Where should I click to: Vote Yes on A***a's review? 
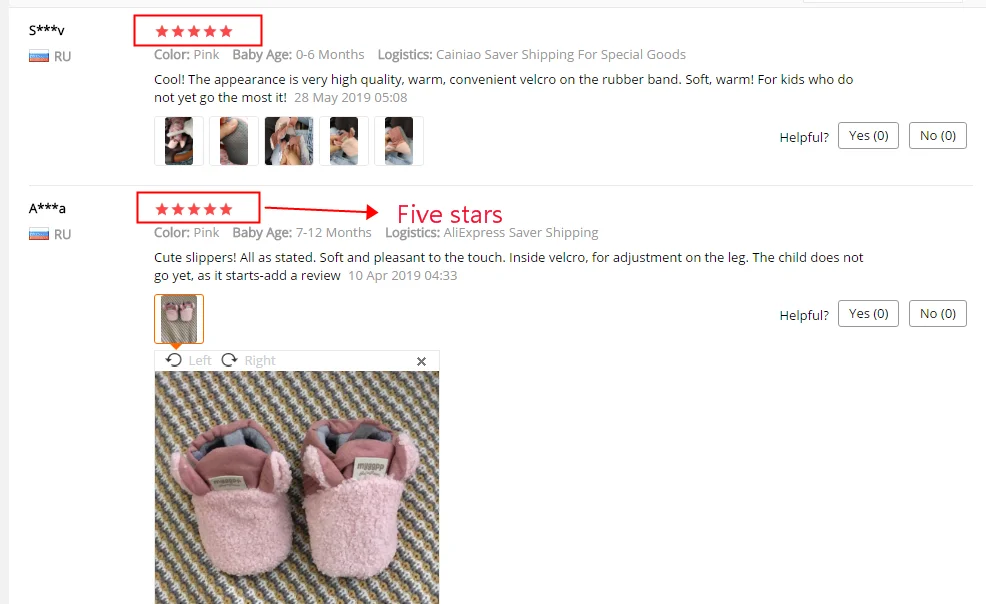(868, 314)
